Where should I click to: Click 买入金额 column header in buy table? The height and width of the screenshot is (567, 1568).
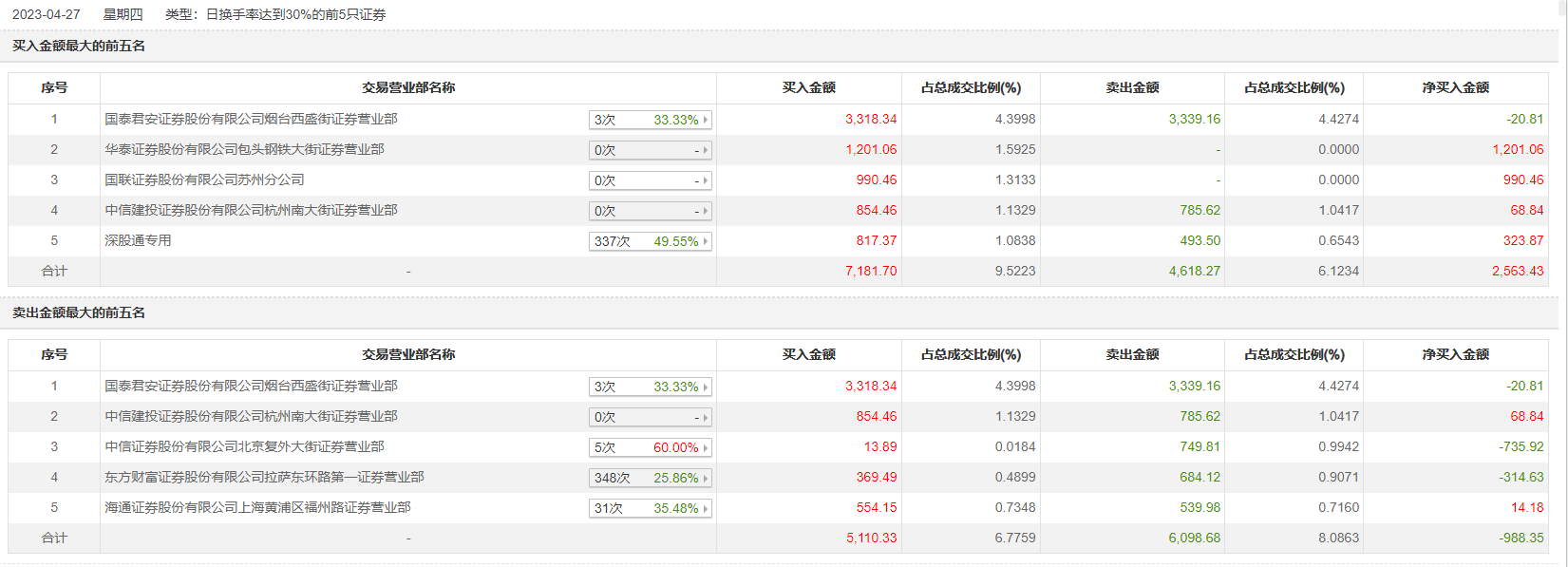click(x=808, y=87)
